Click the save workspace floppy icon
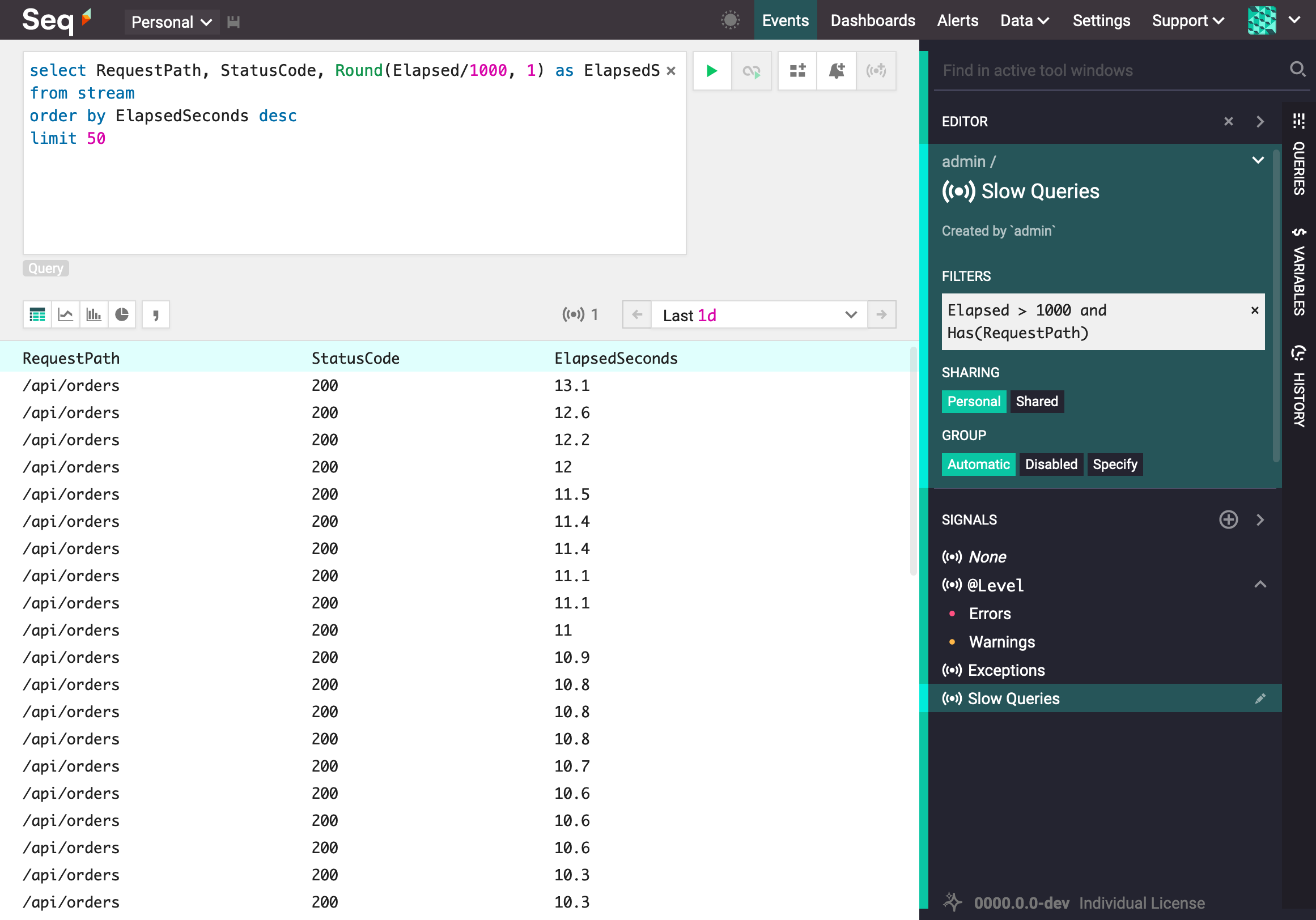Screen dimensions: 1316x920 [x=234, y=22]
